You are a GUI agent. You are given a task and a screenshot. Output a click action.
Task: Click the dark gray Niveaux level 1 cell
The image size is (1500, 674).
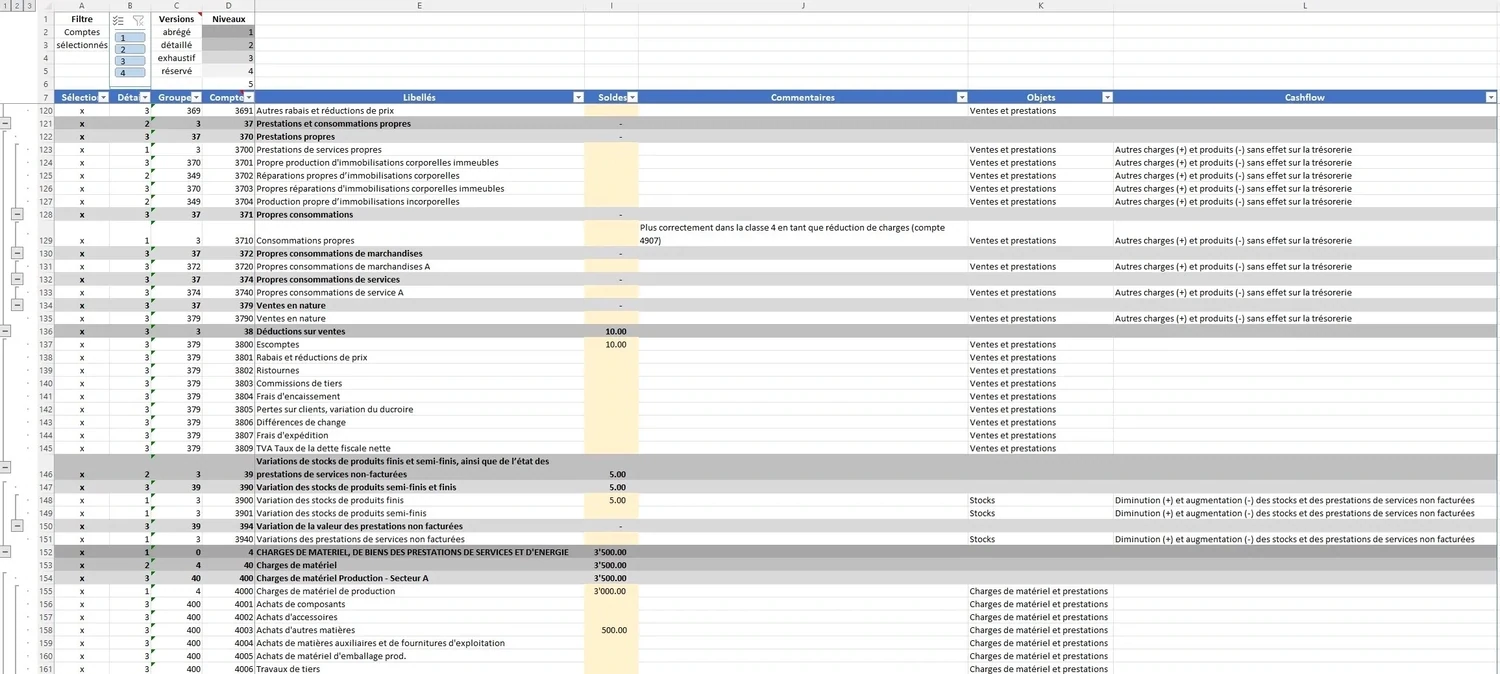[228, 33]
